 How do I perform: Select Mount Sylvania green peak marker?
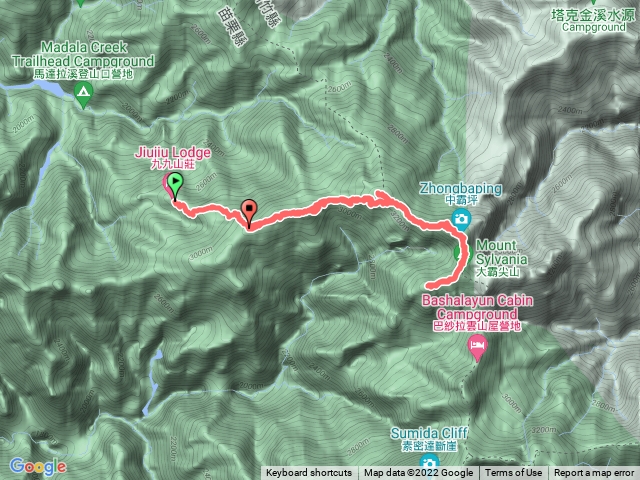tap(463, 253)
